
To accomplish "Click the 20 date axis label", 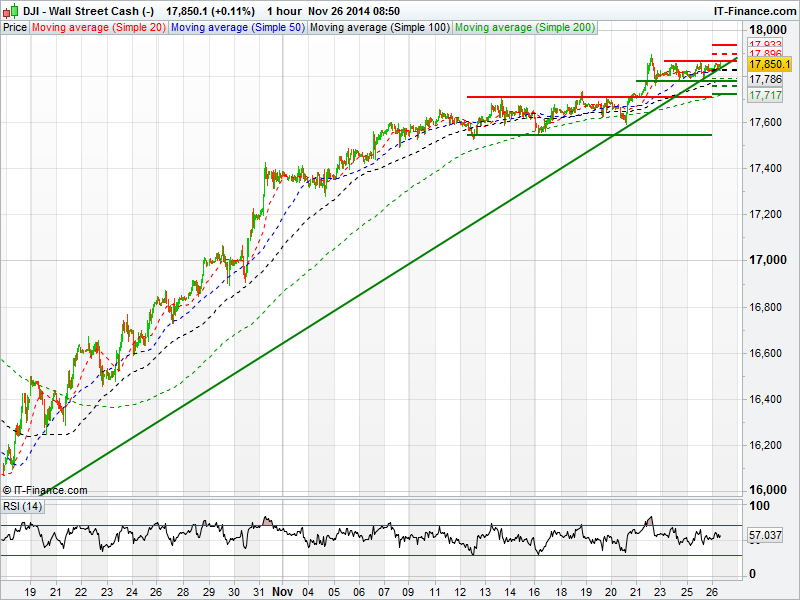I will point(611,592).
